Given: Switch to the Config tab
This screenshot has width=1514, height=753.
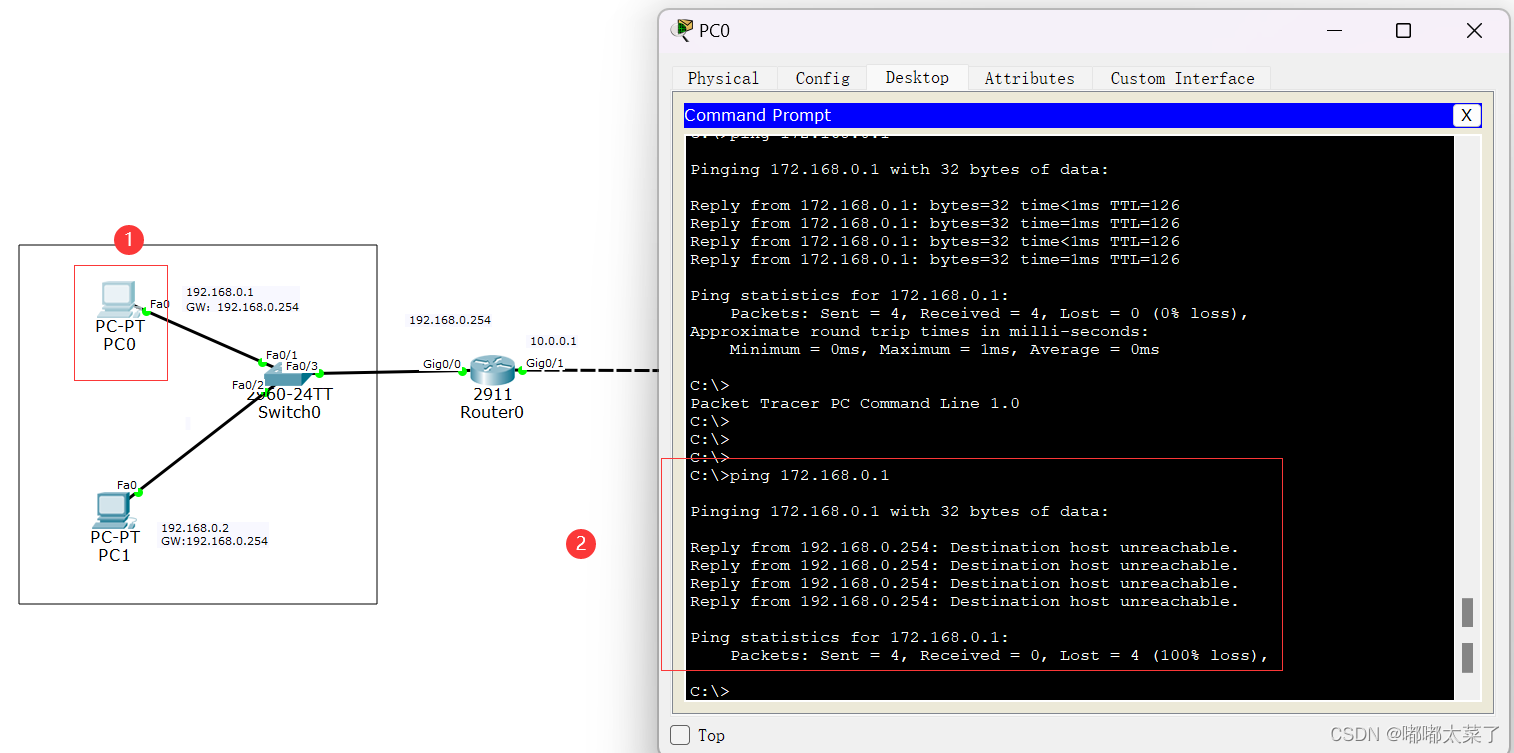Looking at the screenshot, I should click(822, 78).
